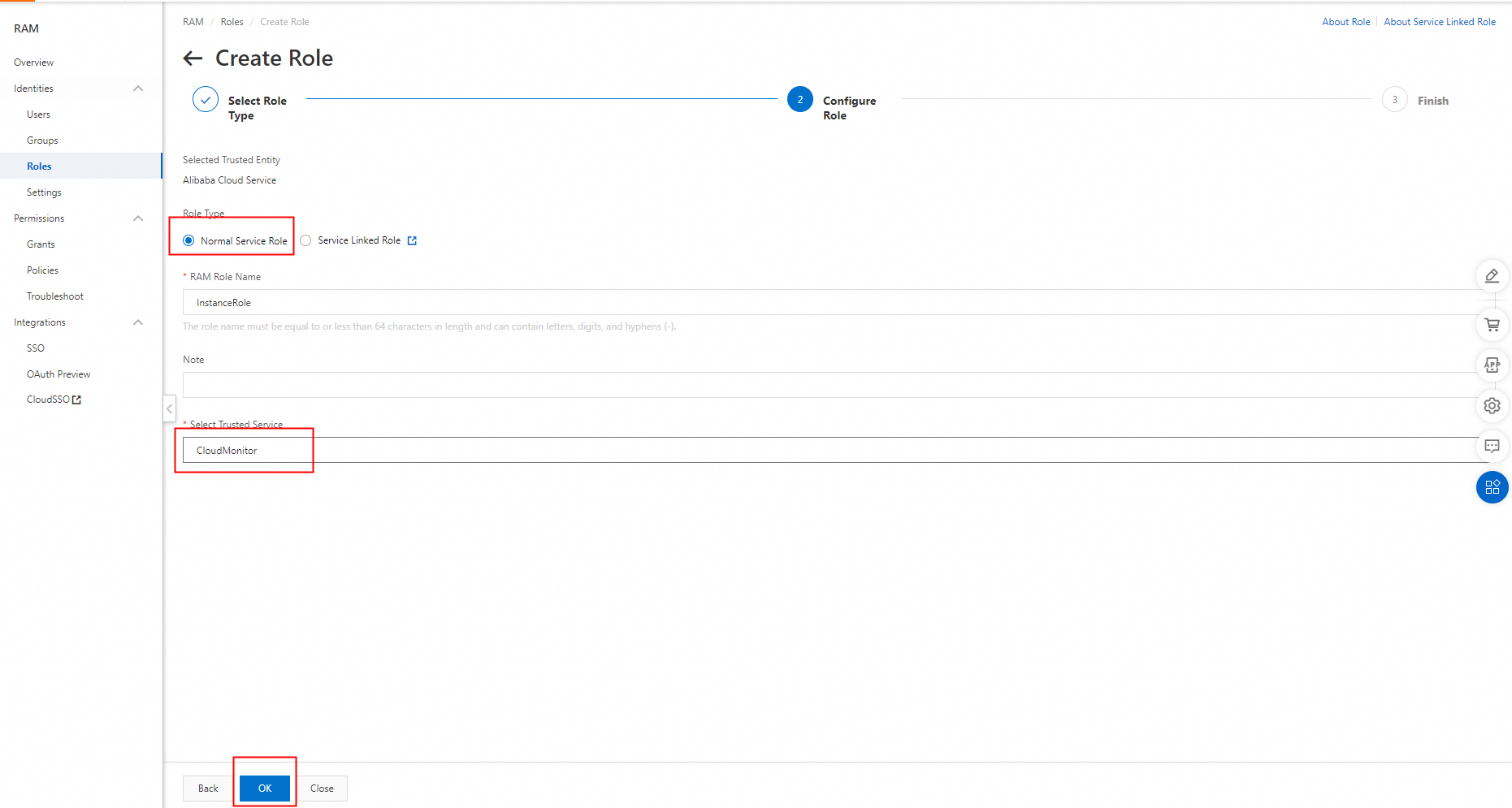Open SSO in the sidebar
The height and width of the screenshot is (808, 1512).
pyautogui.click(x=36, y=348)
